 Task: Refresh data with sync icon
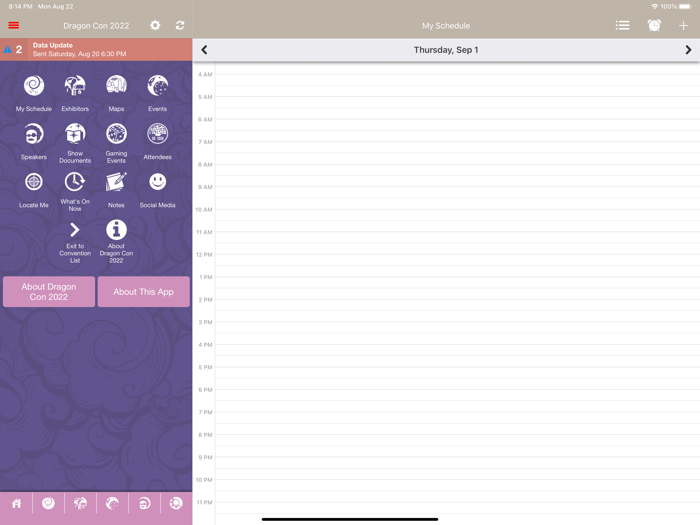tap(180, 25)
